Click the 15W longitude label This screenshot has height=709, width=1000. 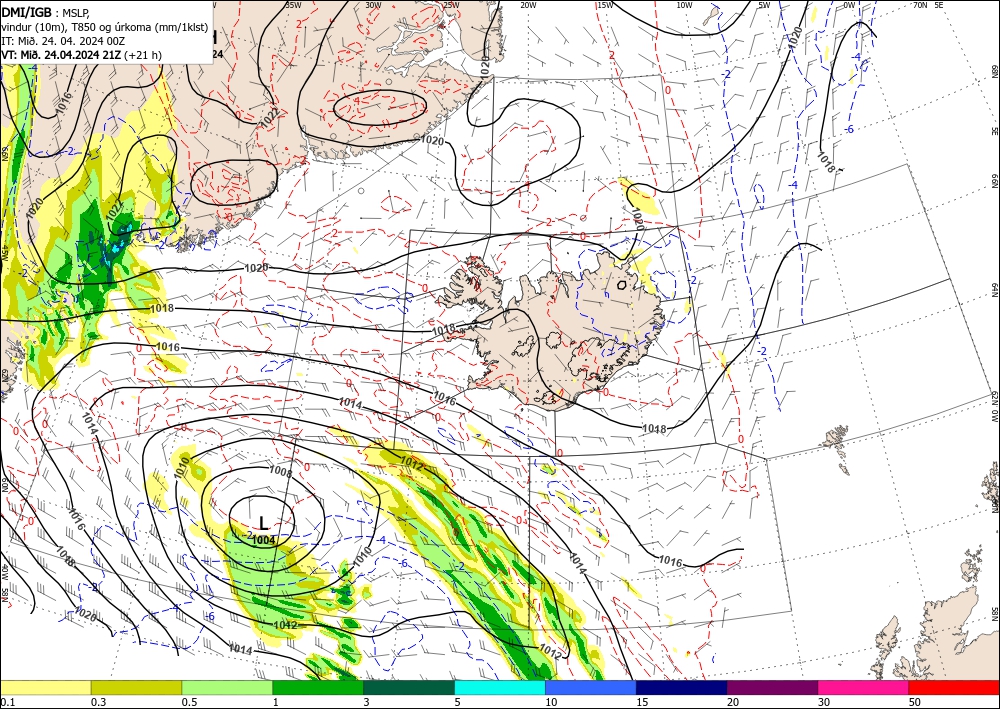click(606, 5)
